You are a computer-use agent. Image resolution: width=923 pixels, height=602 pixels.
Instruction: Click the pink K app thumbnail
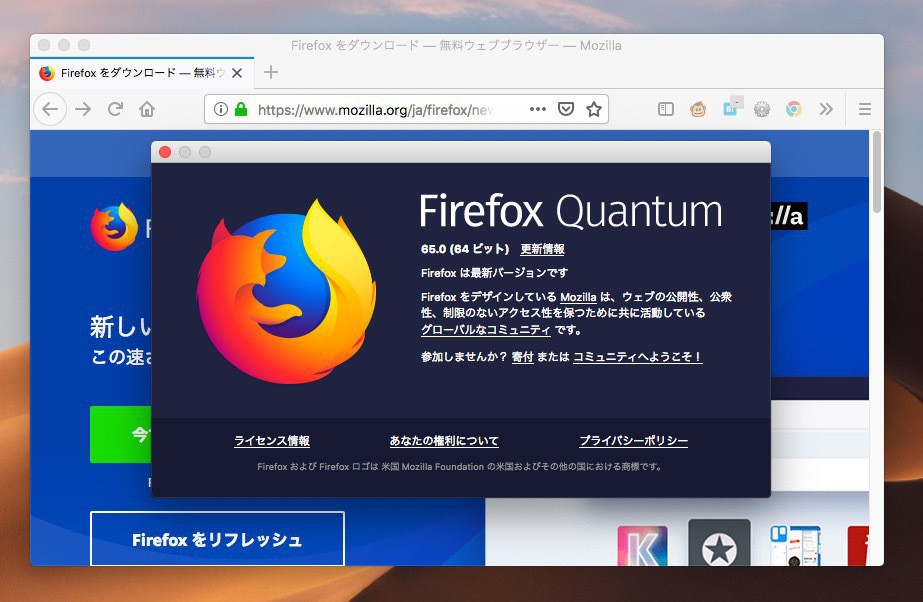[642, 546]
